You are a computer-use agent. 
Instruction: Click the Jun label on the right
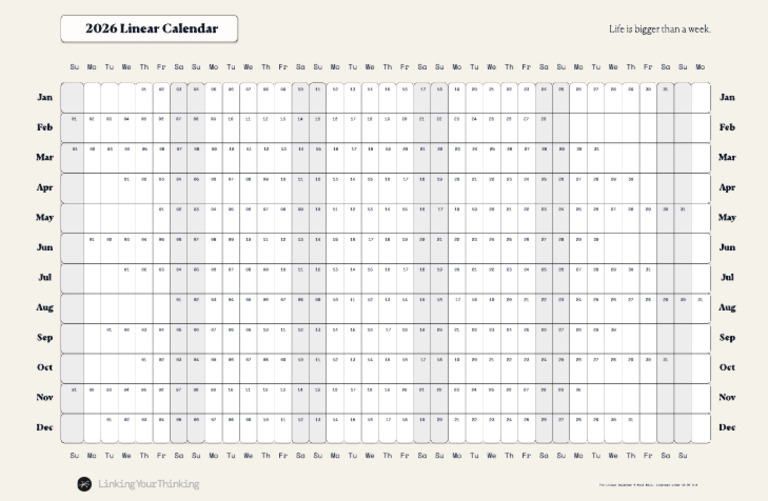coord(727,248)
